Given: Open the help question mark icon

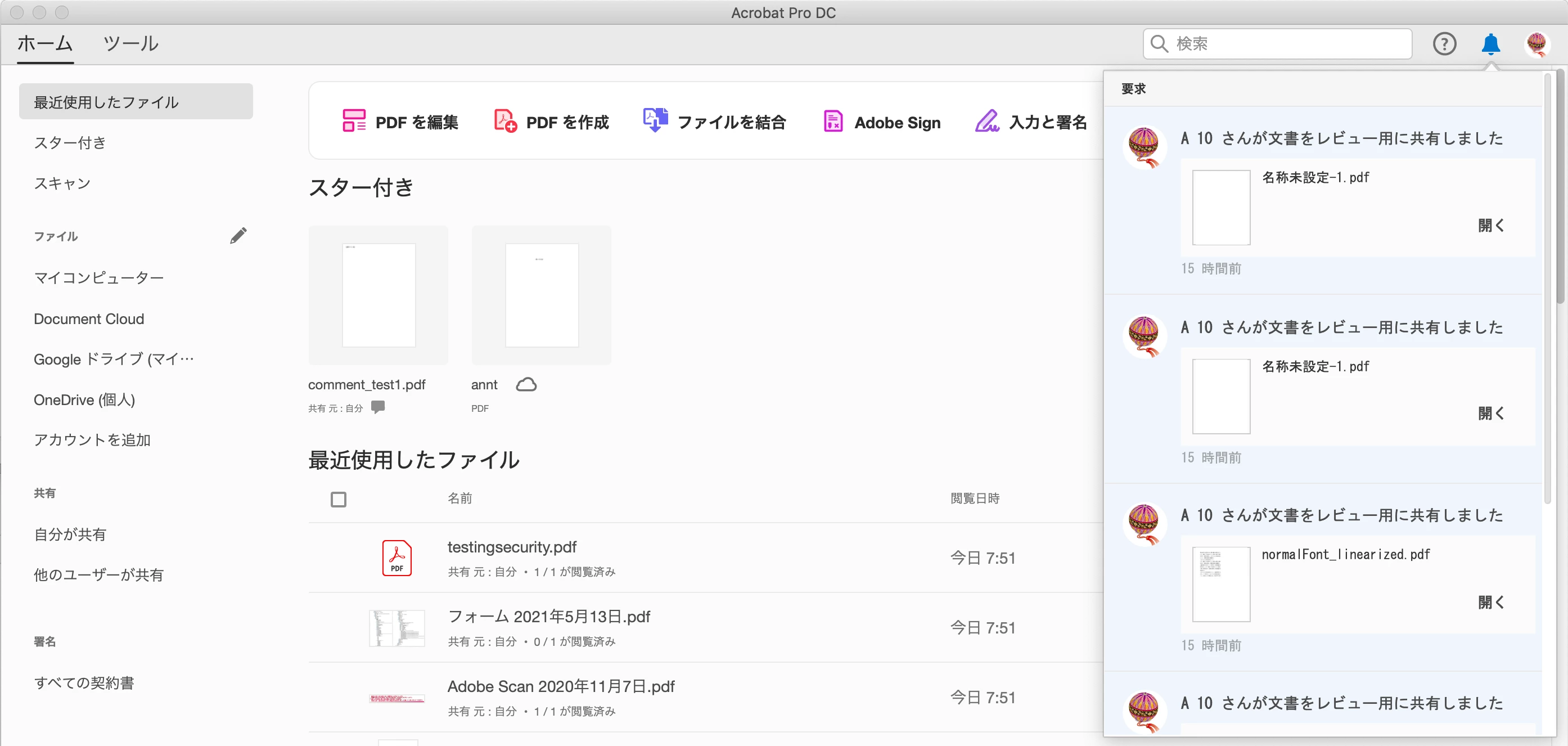Looking at the screenshot, I should (x=1444, y=44).
